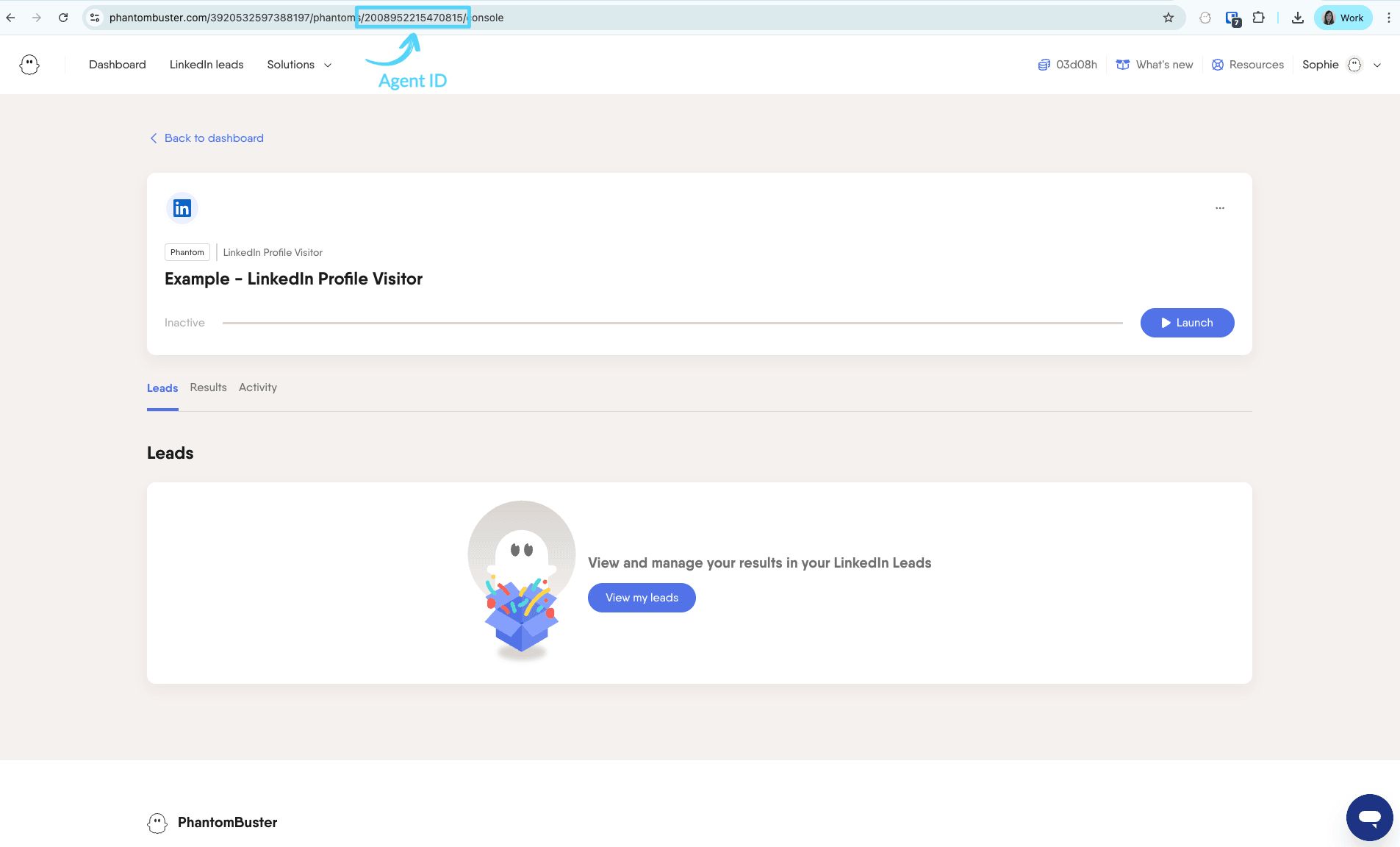Click the Inactive progress bar
Image resolution: width=1400 pixels, height=847 pixels.
[672, 323]
